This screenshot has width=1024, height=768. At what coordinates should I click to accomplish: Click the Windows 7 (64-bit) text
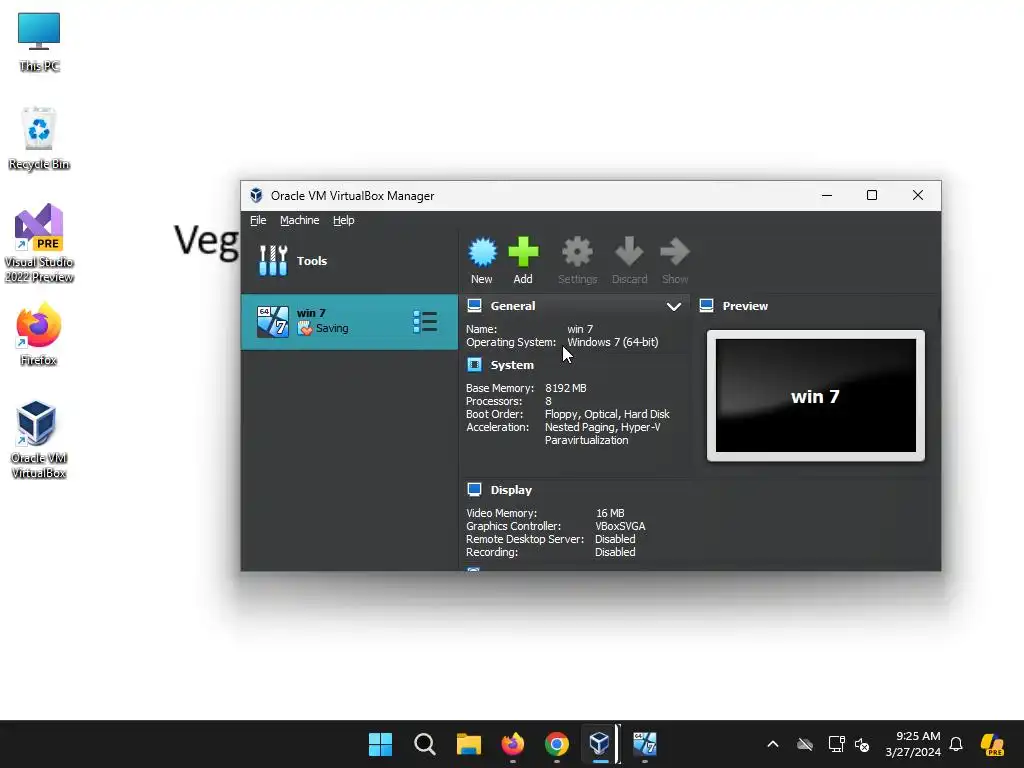pos(613,342)
